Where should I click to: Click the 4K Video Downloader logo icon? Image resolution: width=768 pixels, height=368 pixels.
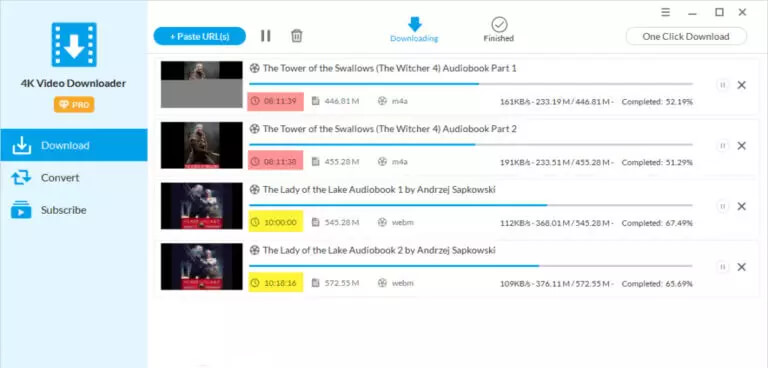(74, 45)
